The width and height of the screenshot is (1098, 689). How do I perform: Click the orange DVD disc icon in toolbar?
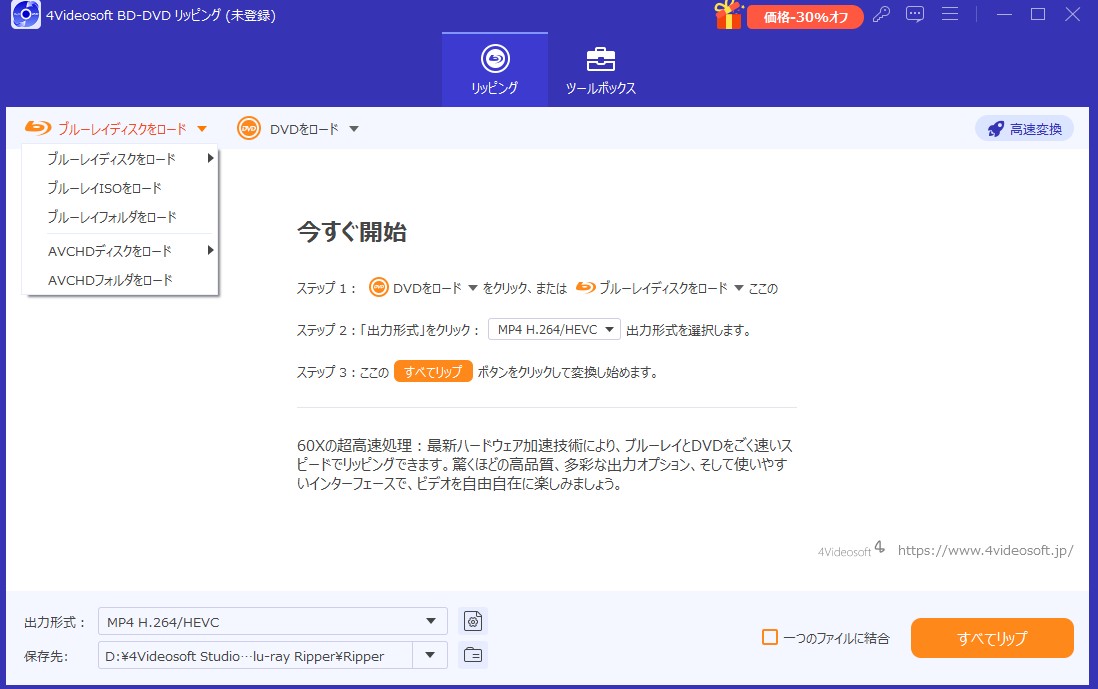(249, 129)
